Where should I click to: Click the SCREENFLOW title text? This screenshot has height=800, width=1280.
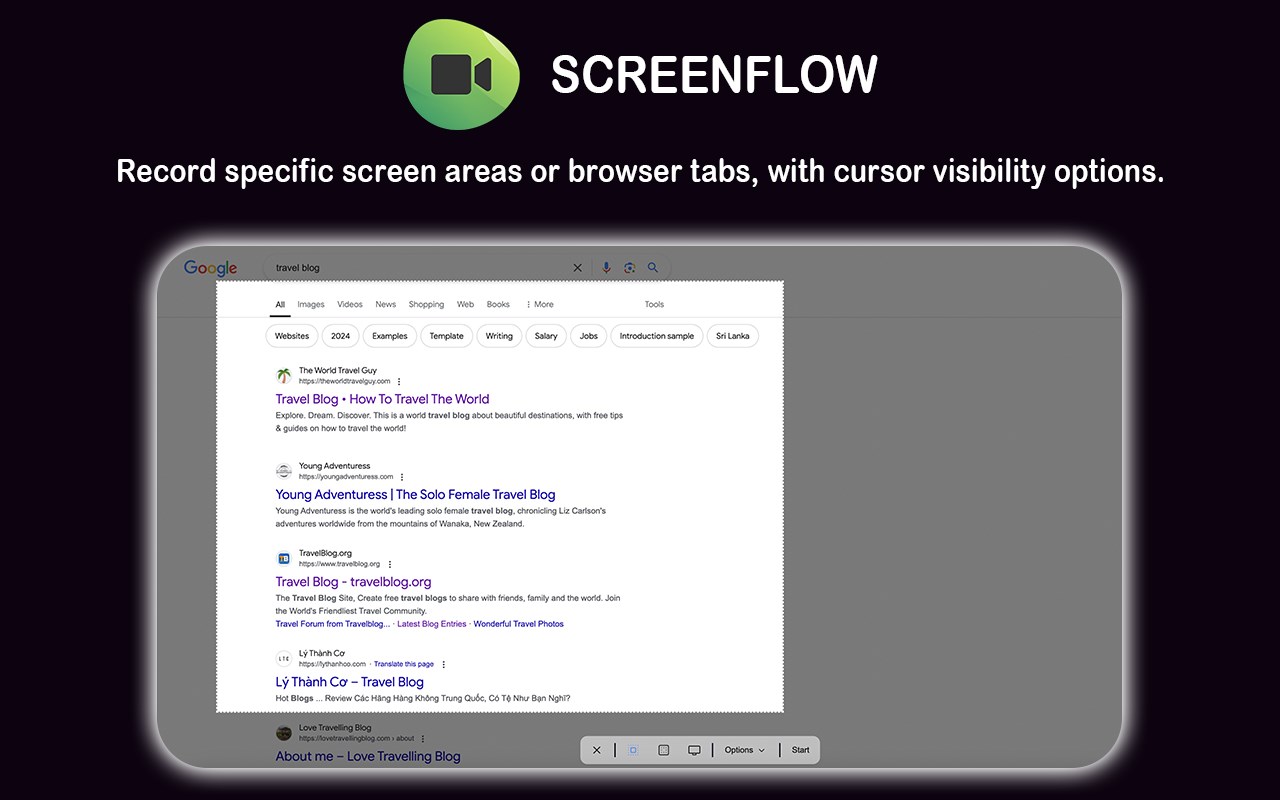pos(714,74)
